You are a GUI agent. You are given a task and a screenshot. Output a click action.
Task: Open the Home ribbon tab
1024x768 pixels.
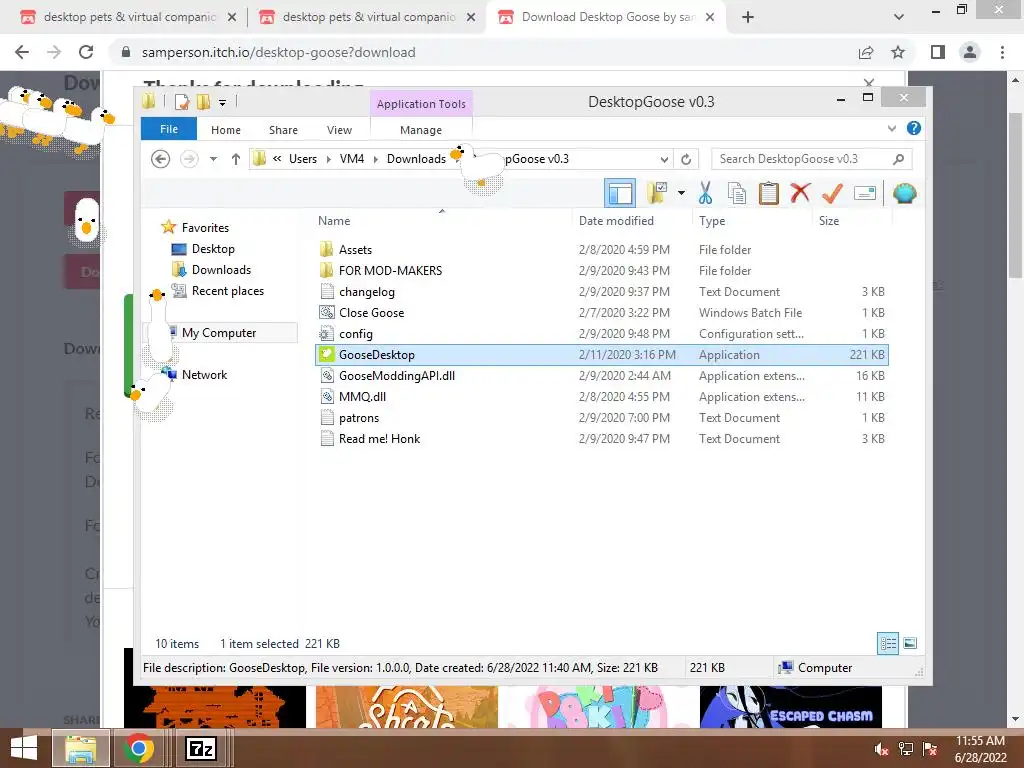point(226,130)
